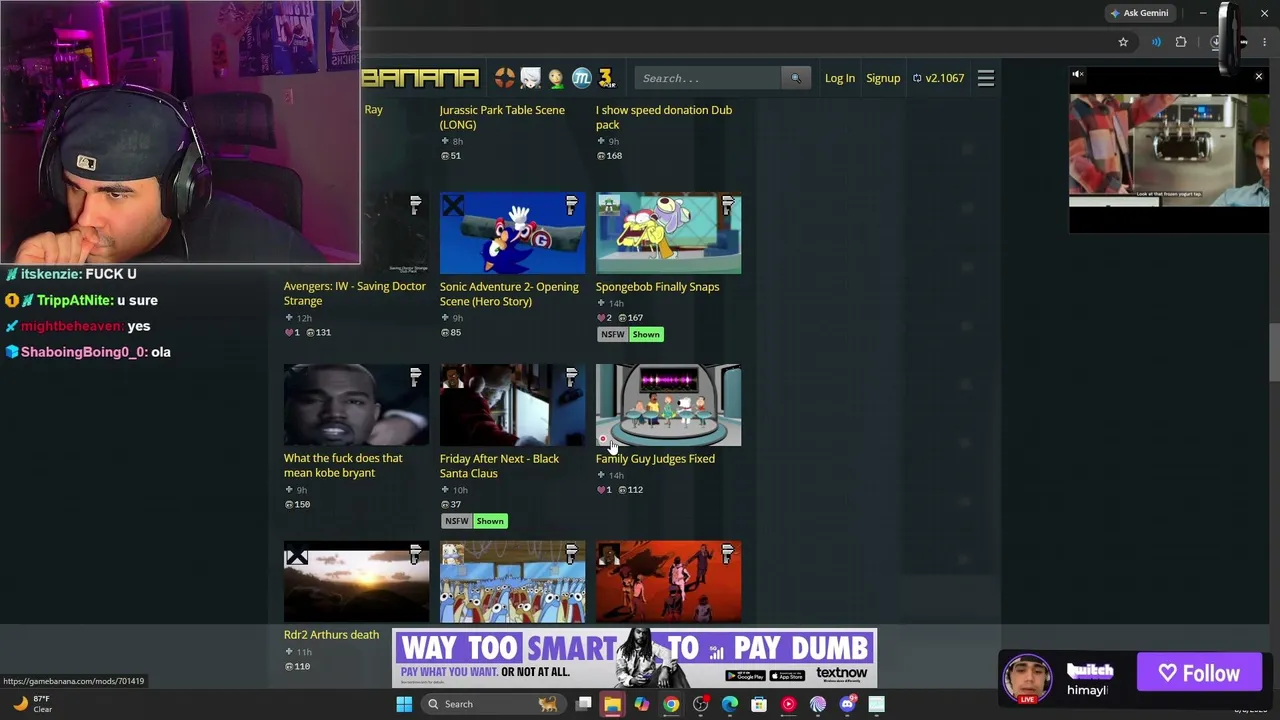Open Task View from the taskbar

(x=584, y=704)
